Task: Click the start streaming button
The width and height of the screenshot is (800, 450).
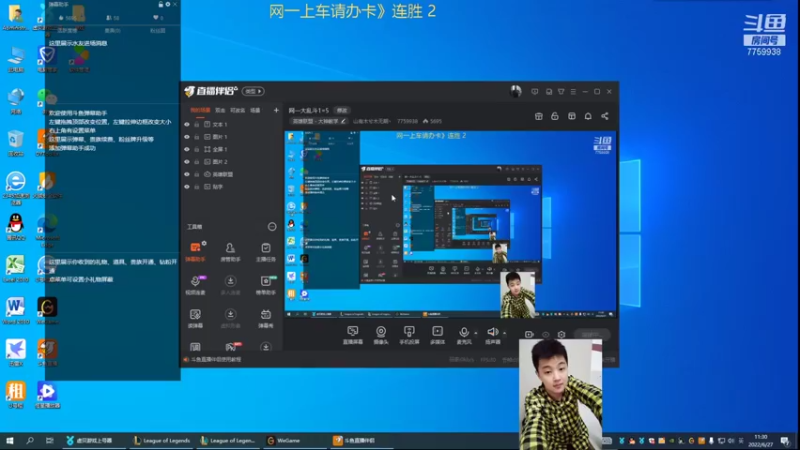Action: (x=592, y=335)
